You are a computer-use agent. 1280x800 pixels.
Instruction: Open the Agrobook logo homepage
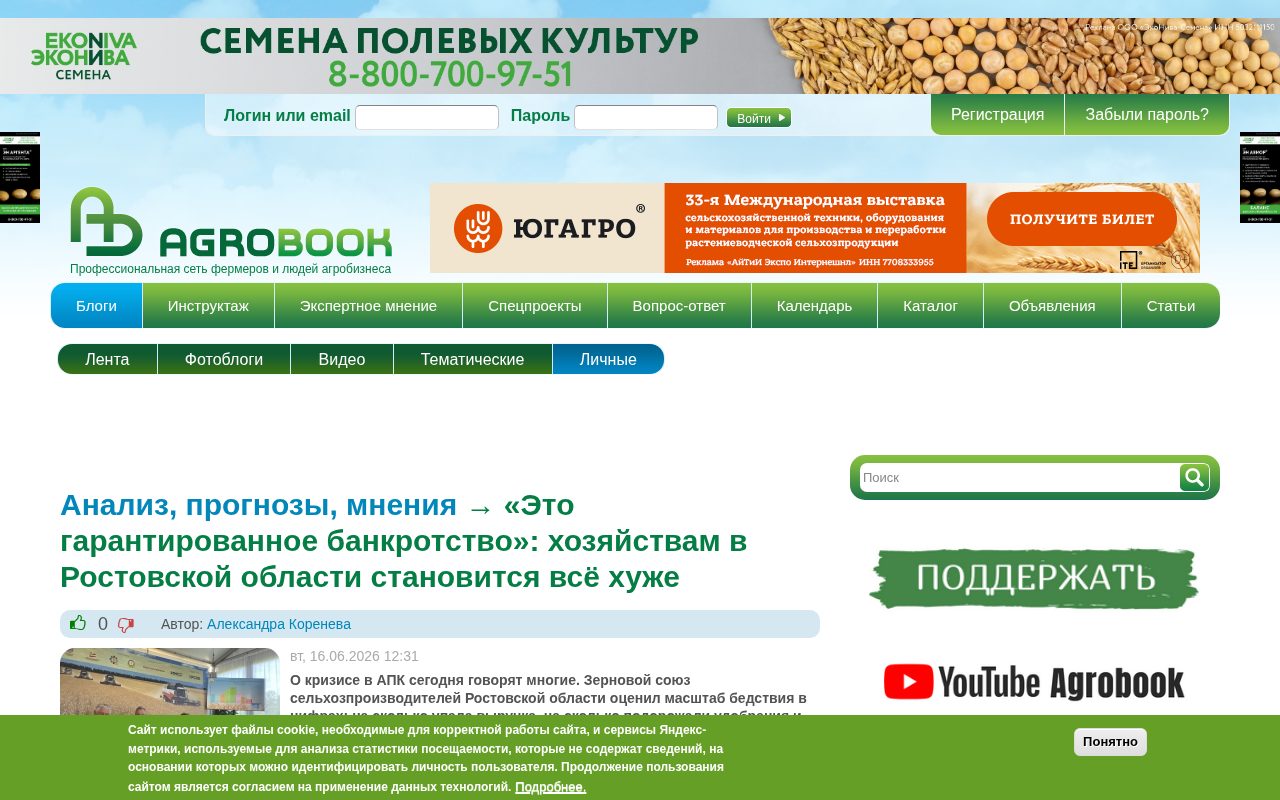(231, 222)
